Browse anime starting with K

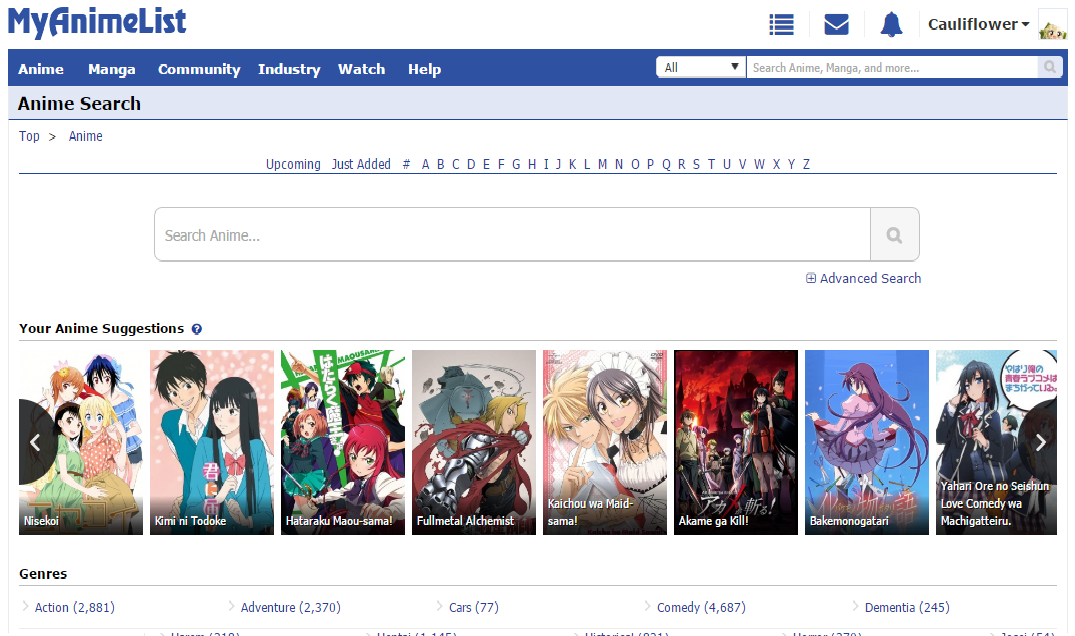coord(572,164)
